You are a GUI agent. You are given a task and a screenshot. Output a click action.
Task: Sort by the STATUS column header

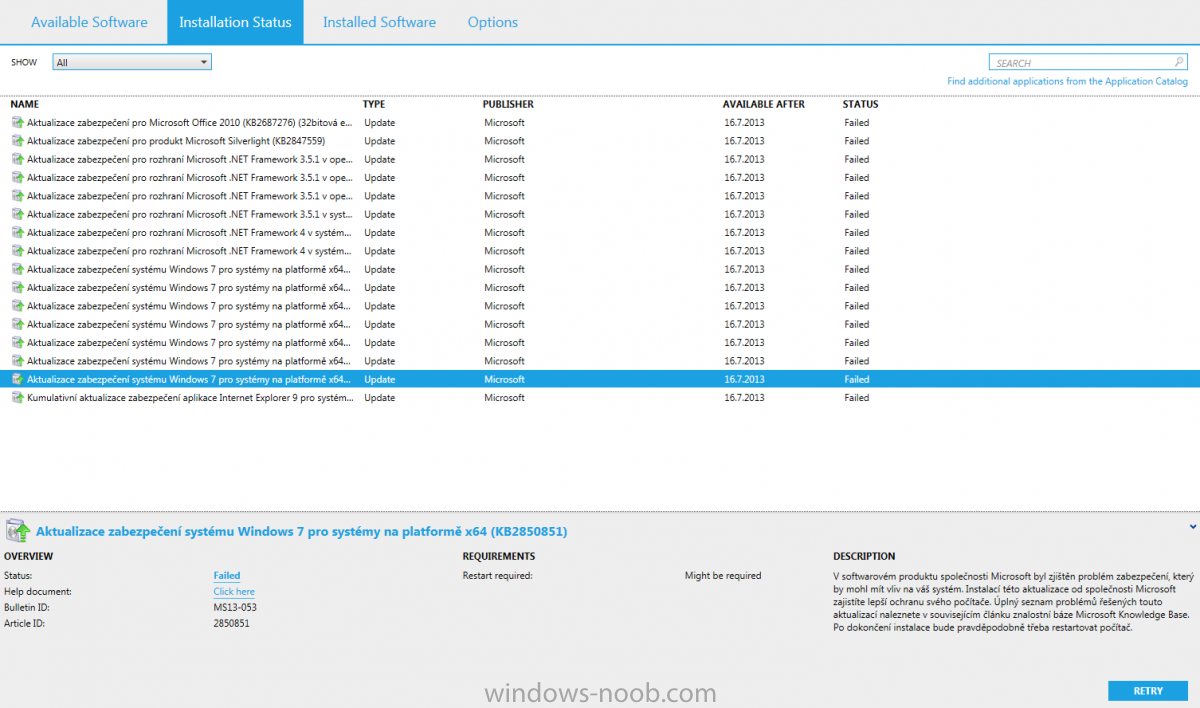[x=861, y=104]
